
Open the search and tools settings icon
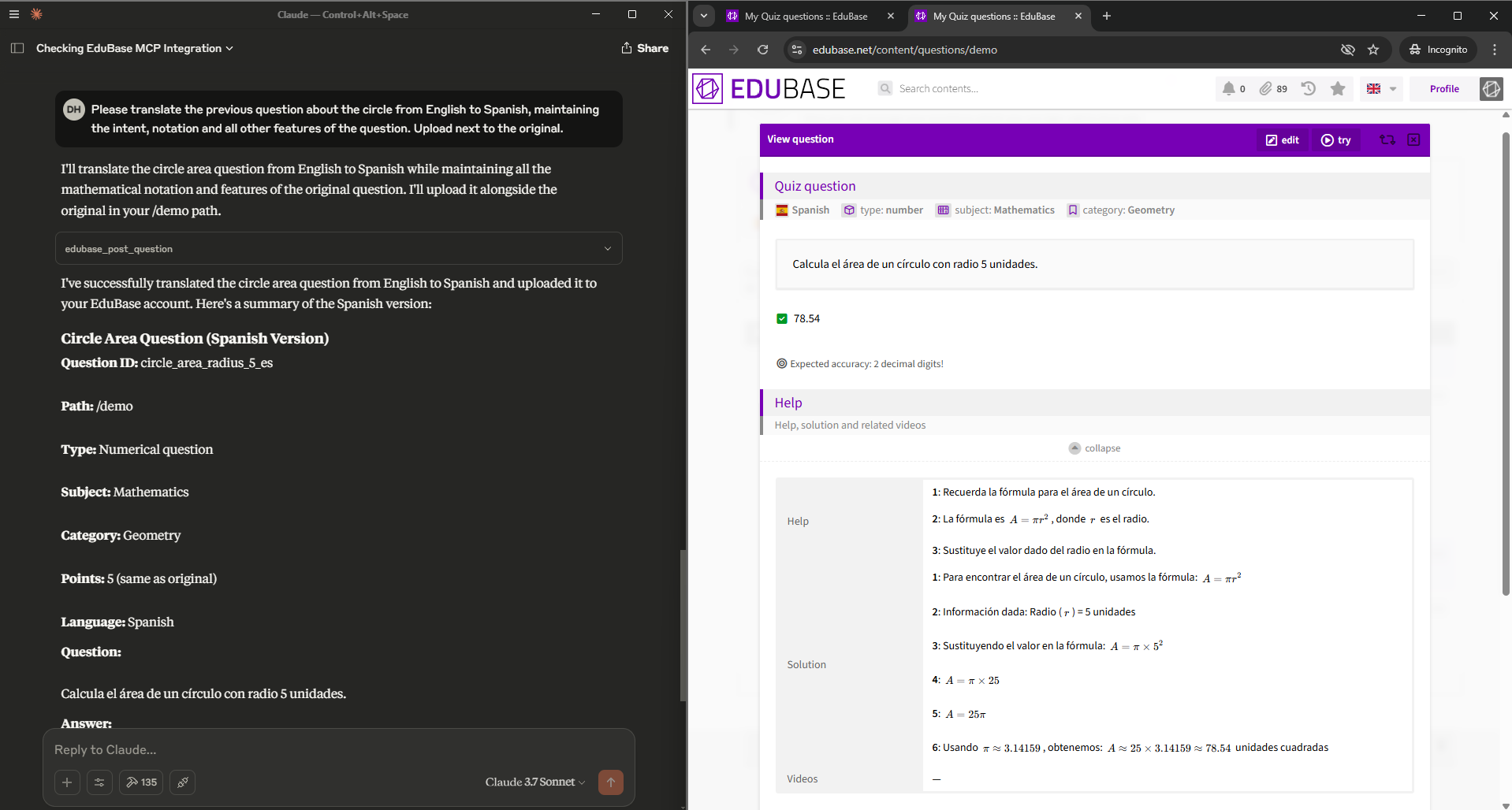(99, 782)
